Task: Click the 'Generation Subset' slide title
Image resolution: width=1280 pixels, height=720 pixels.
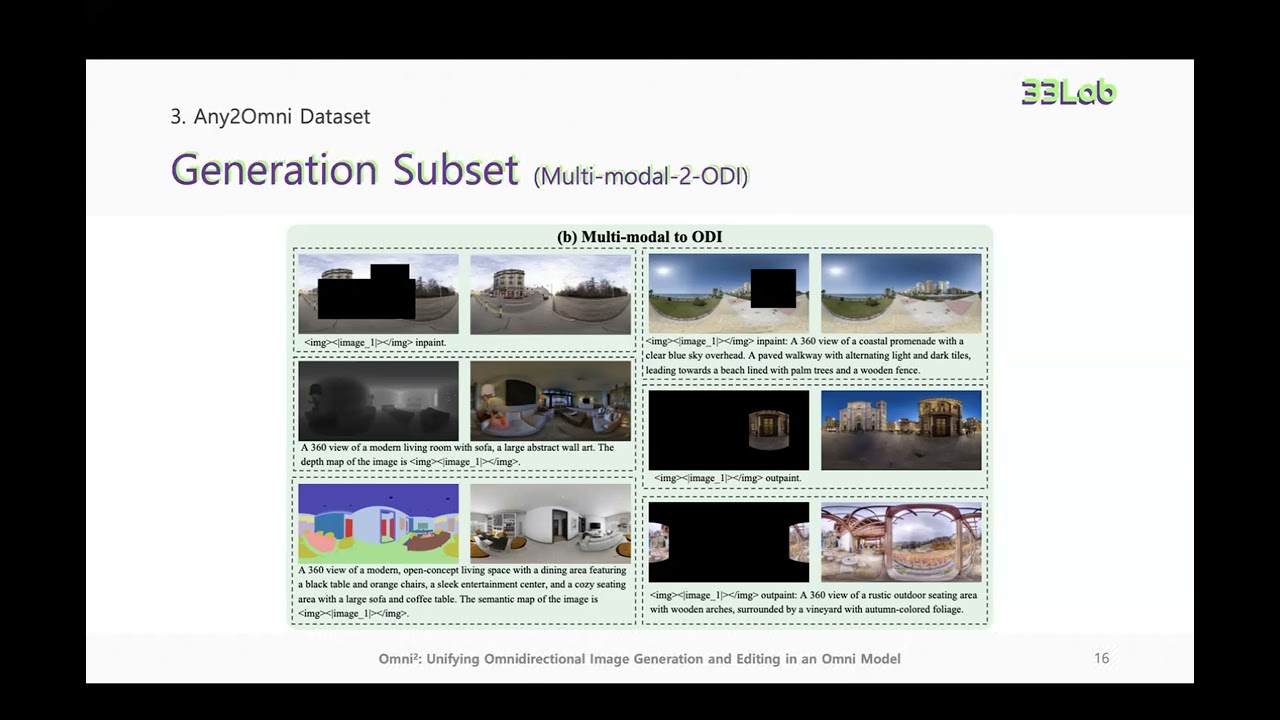Action: (345, 170)
